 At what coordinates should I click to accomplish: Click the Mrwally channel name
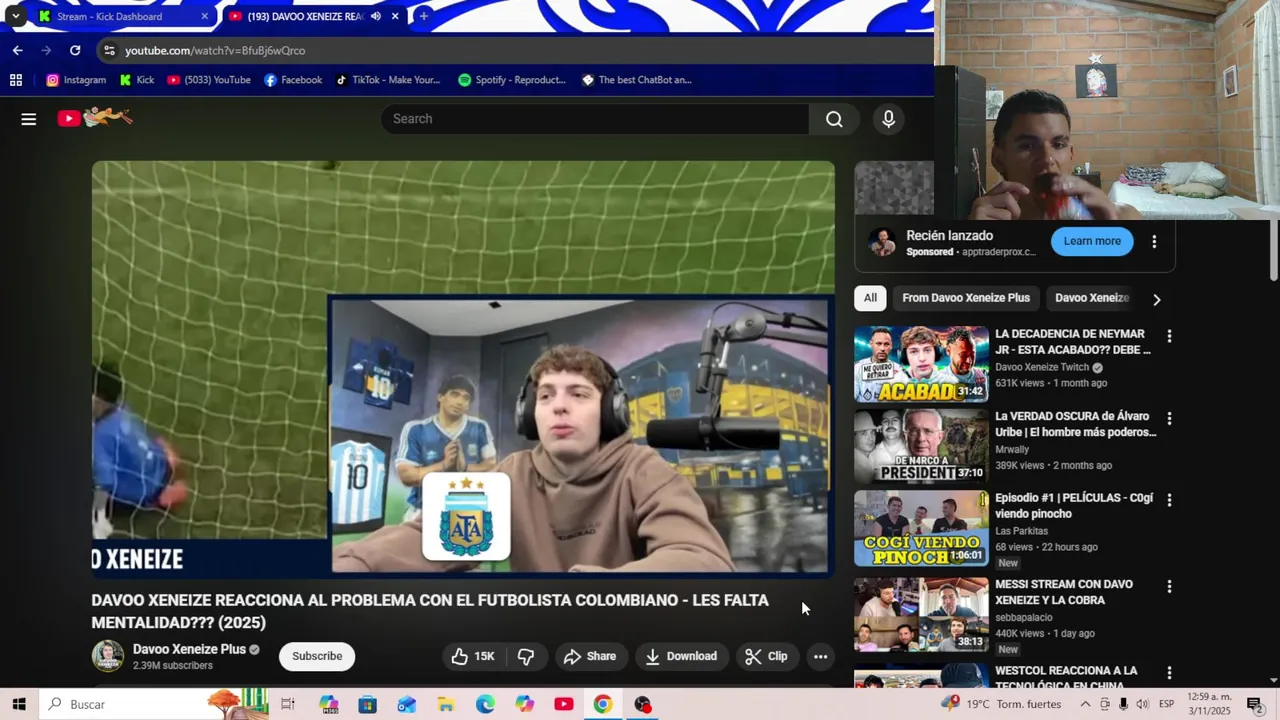(1012, 449)
